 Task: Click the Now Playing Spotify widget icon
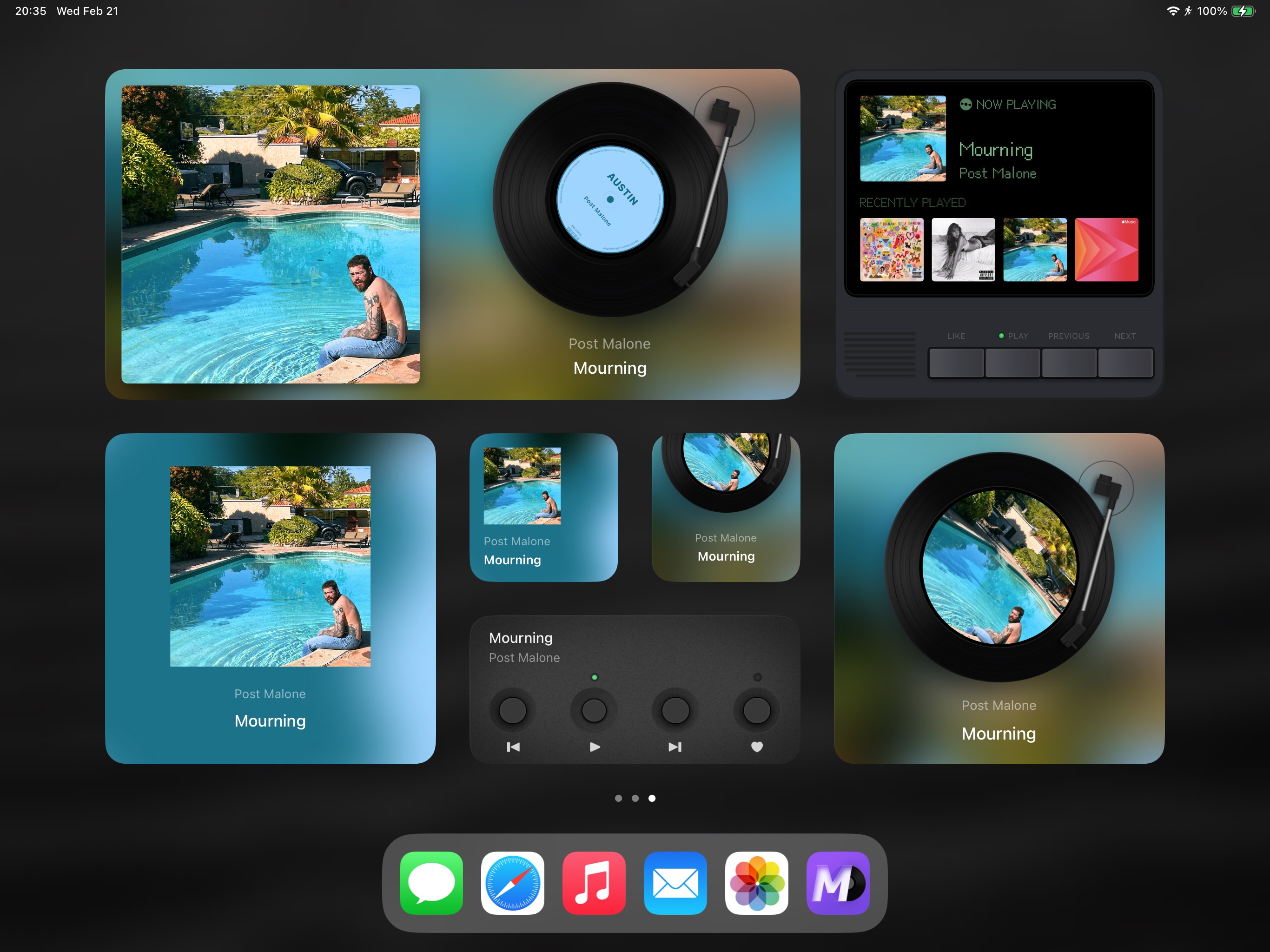[x=965, y=104]
